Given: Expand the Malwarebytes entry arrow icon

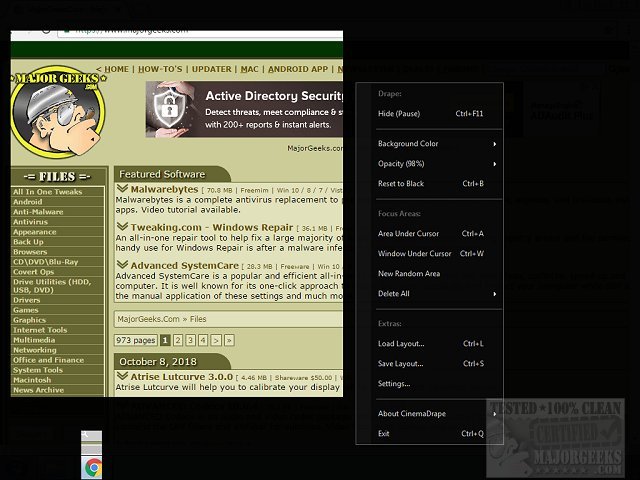Looking at the screenshot, I should point(122,189).
